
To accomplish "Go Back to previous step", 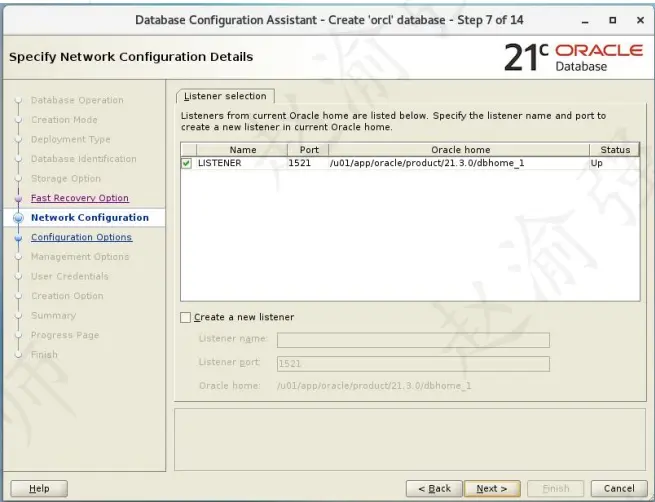I will pos(434,488).
